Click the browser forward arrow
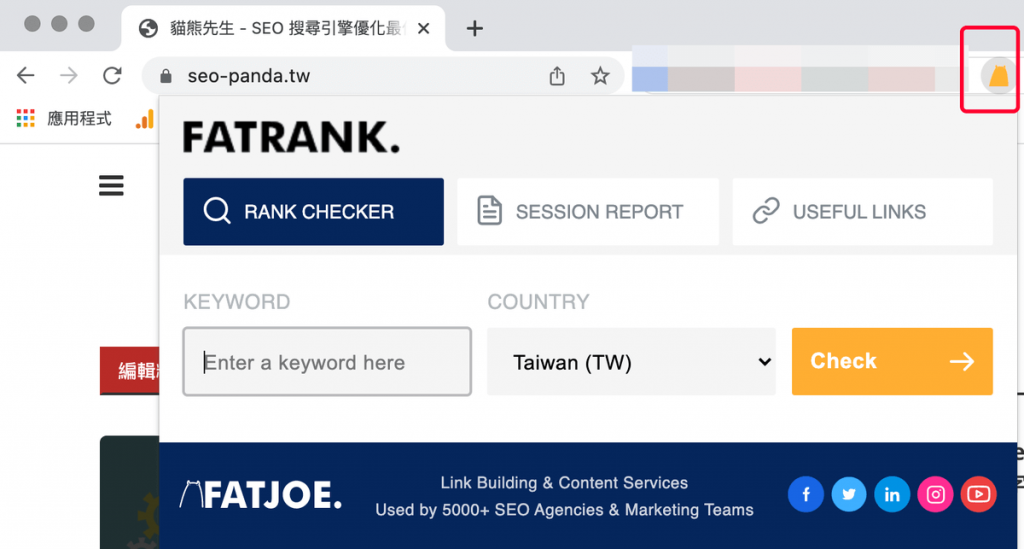 pos(69,76)
